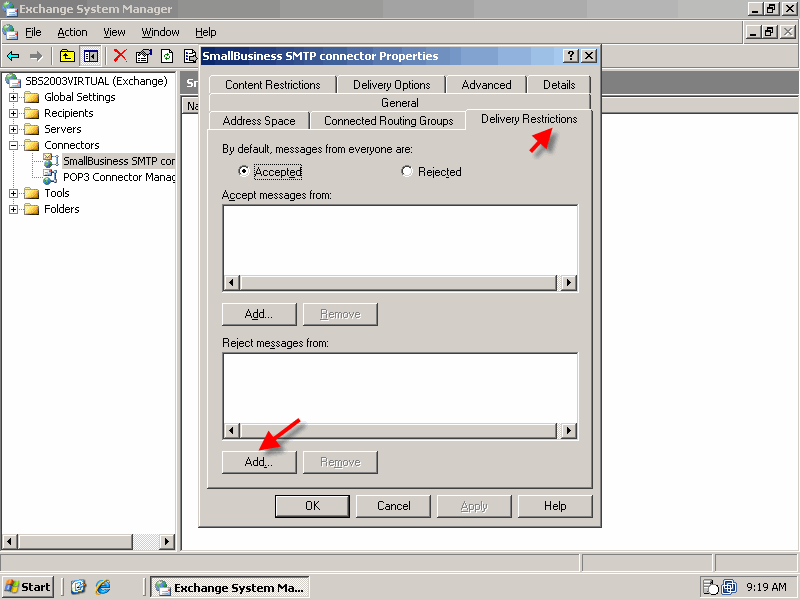Select the Accepted radio button

pos(243,171)
